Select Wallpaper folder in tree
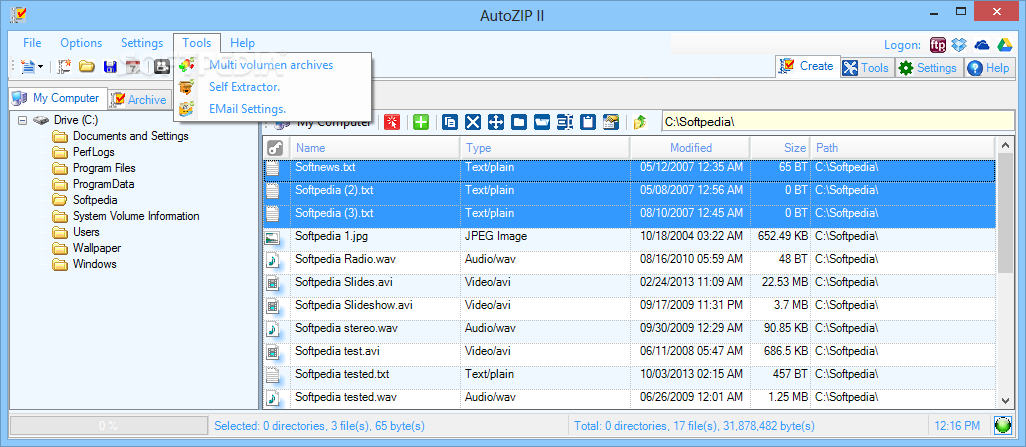Viewport: 1026px width, 447px height. click(x=97, y=248)
